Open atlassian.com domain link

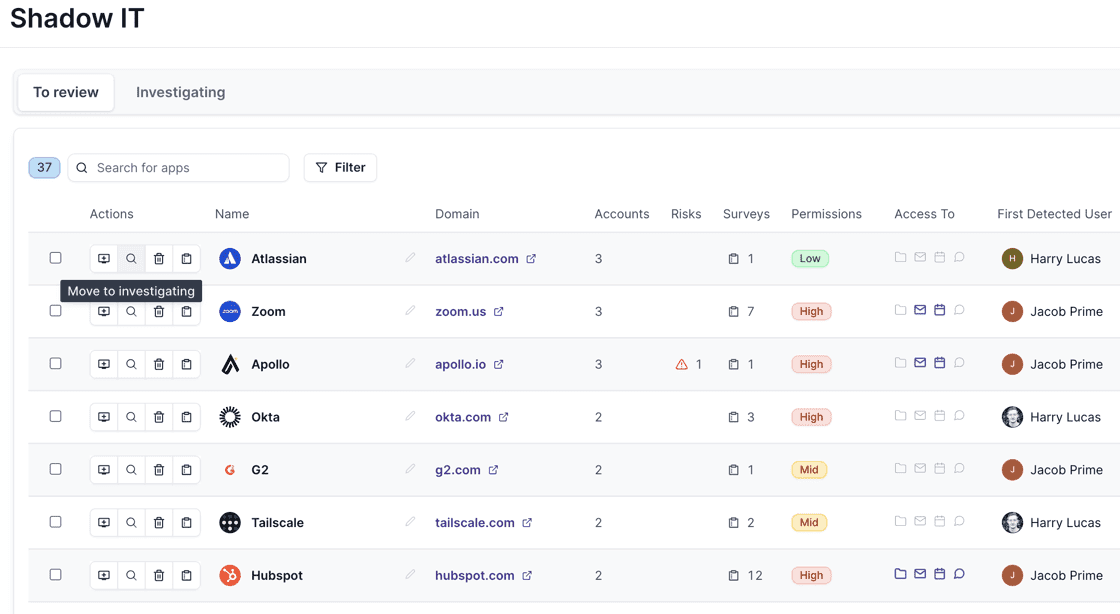click(485, 258)
